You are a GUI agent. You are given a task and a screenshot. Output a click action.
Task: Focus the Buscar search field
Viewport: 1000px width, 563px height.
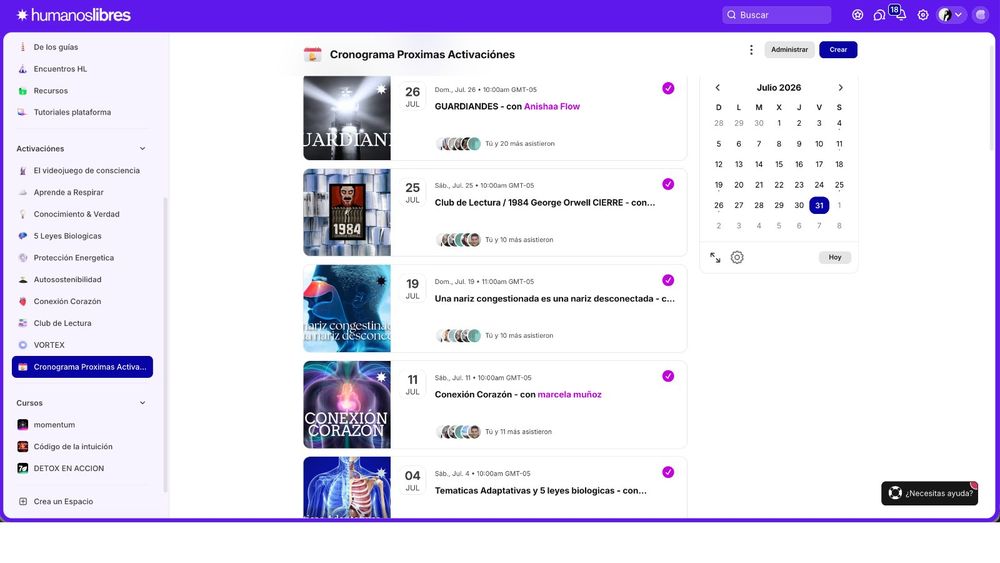point(776,15)
